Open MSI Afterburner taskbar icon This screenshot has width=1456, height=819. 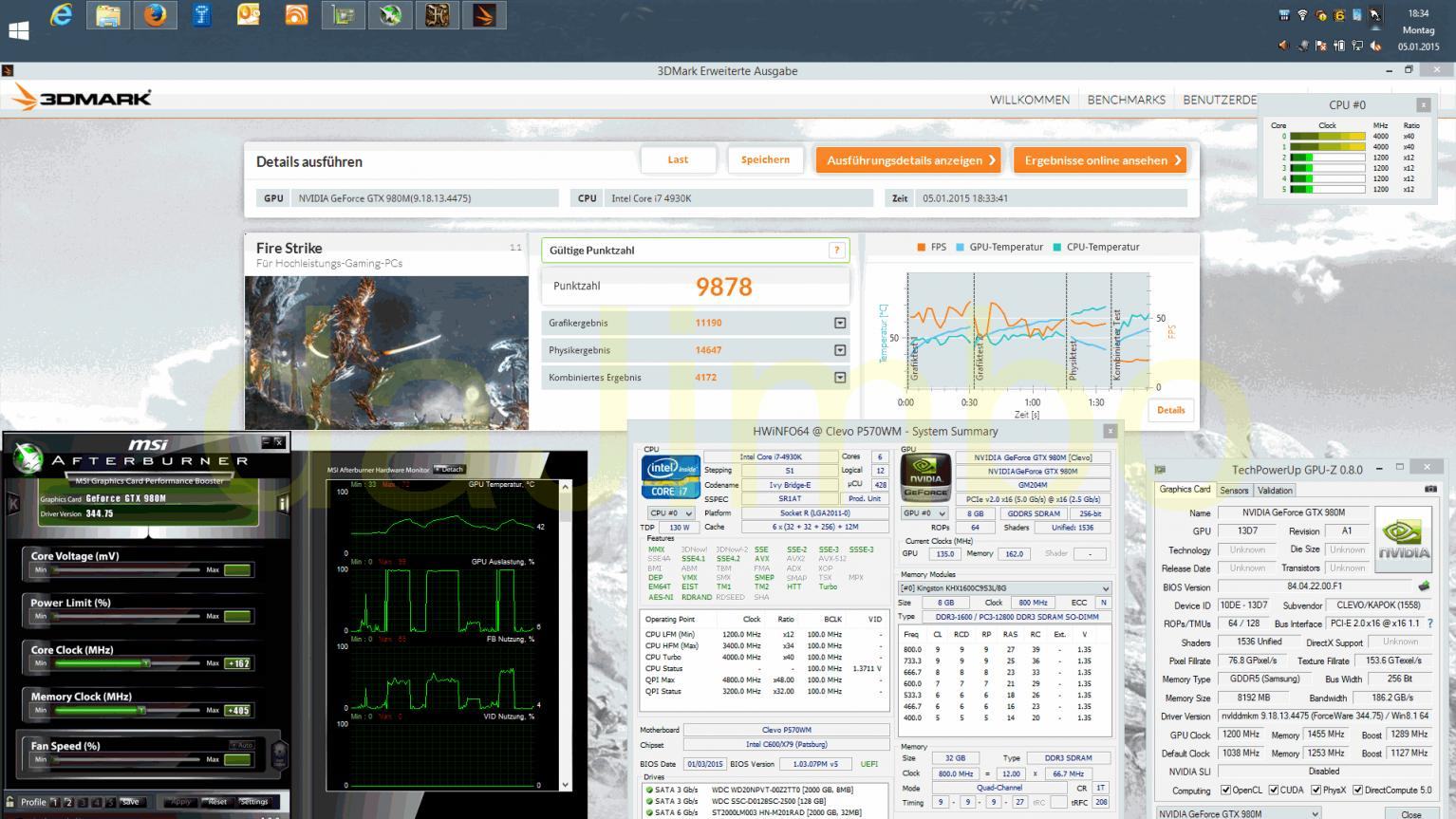coord(389,15)
